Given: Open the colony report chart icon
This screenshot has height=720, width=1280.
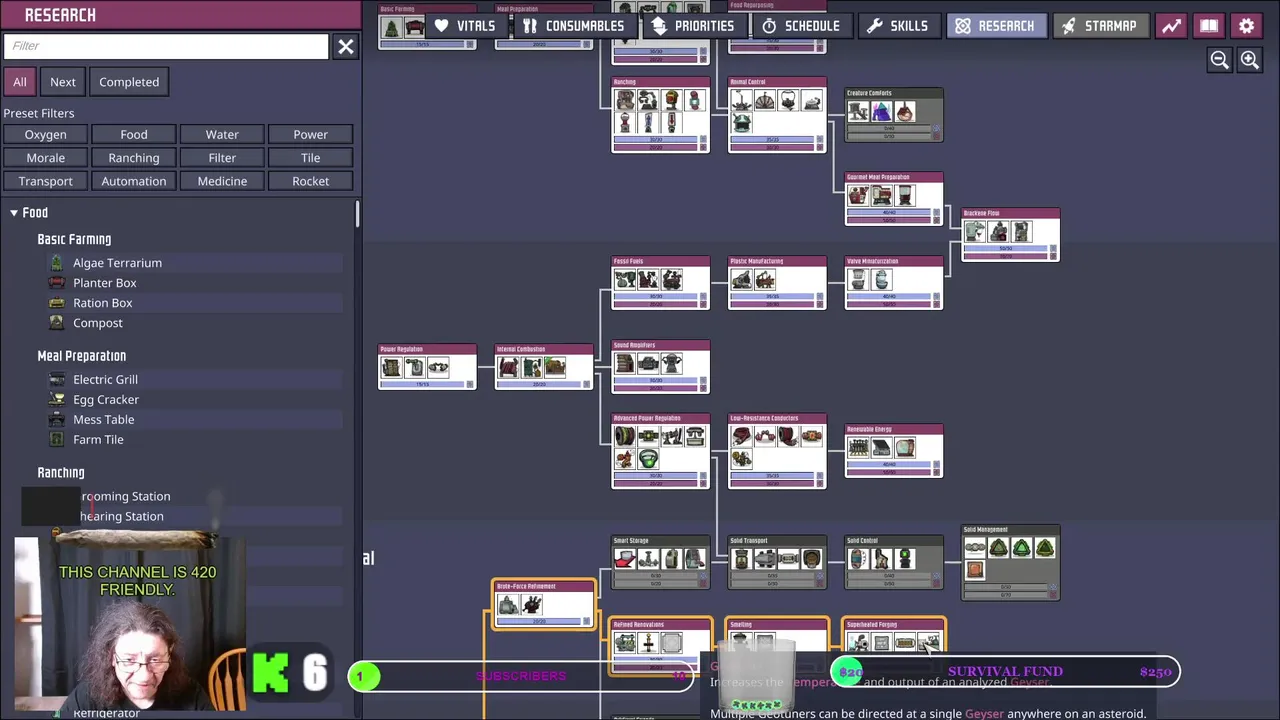Looking at the screenshot, I should (1171, 26).
